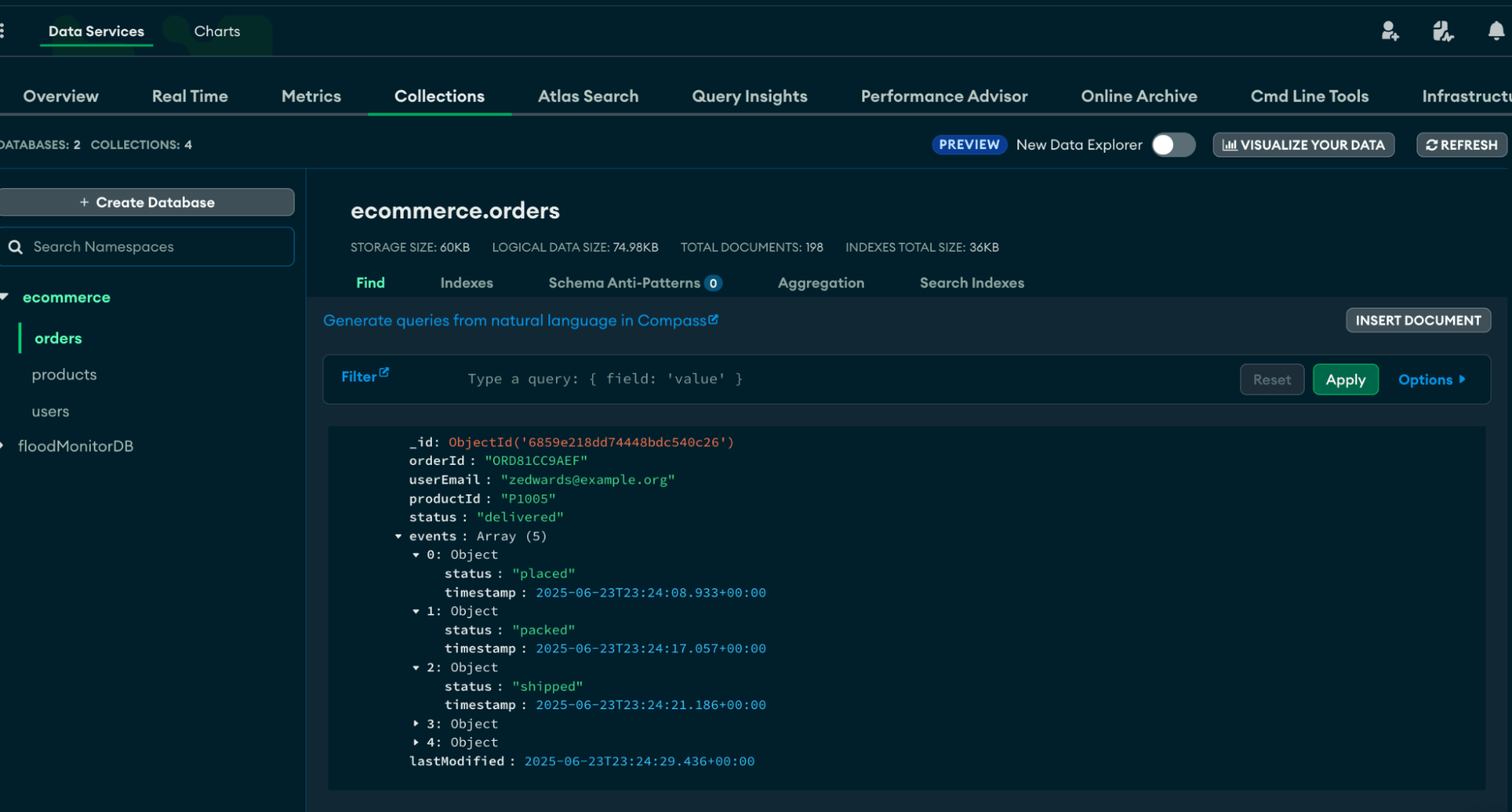The width and height of the screenshot is (1512, 812).
Task: Click the invite user icon
Action: click(x=1390, y=31)
